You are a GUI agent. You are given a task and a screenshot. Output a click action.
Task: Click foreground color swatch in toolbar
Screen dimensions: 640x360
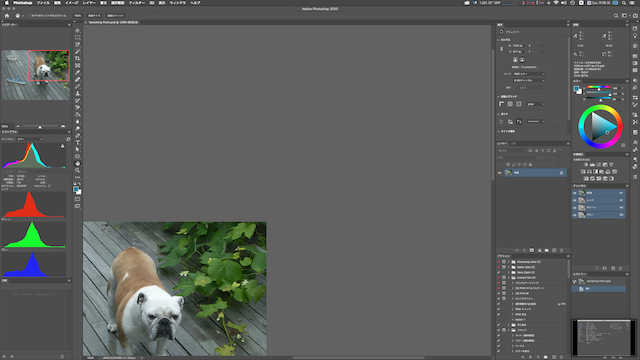(x=76, y=190)
